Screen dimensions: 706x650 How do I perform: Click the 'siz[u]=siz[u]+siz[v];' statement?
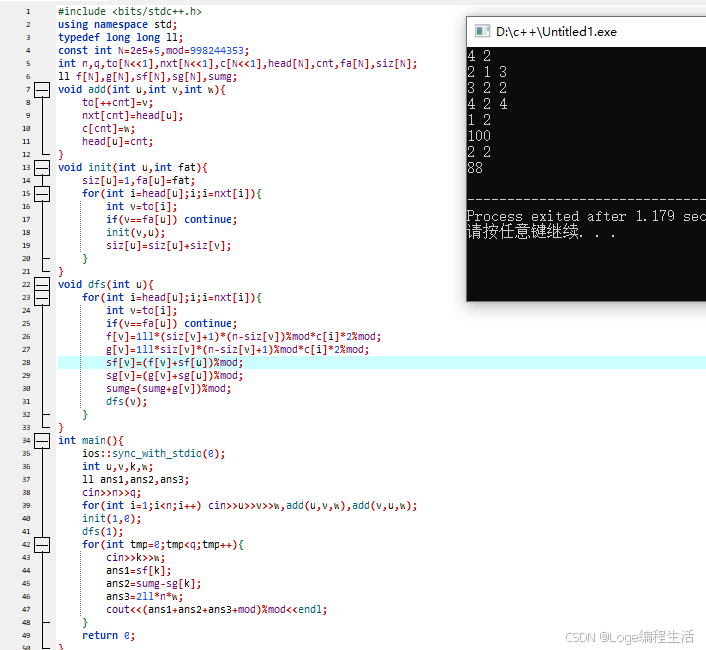tap(169, 246)
